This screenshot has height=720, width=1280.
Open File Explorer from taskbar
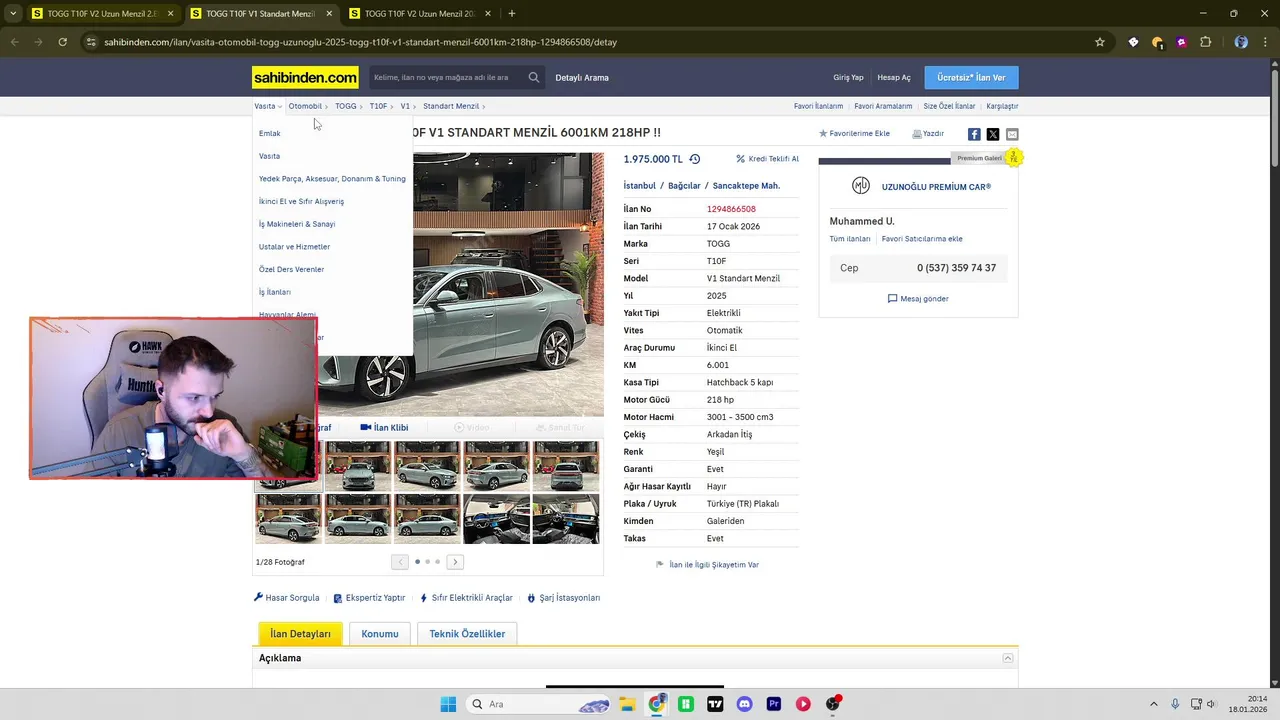tap(626, 704)
